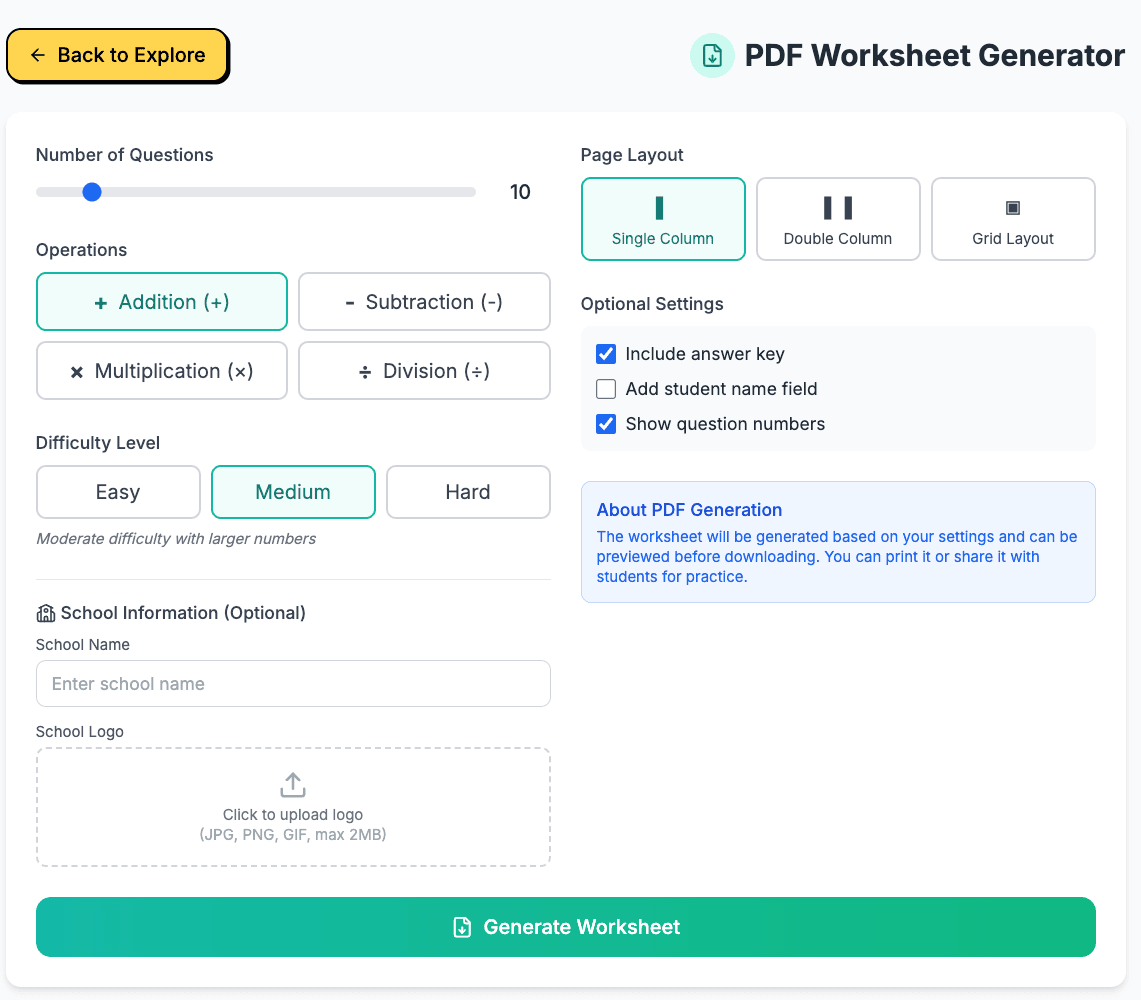Click the PDF download icon beside the title
The width and height of the screenshot is (1141, 1000).
tap(712, 55)
